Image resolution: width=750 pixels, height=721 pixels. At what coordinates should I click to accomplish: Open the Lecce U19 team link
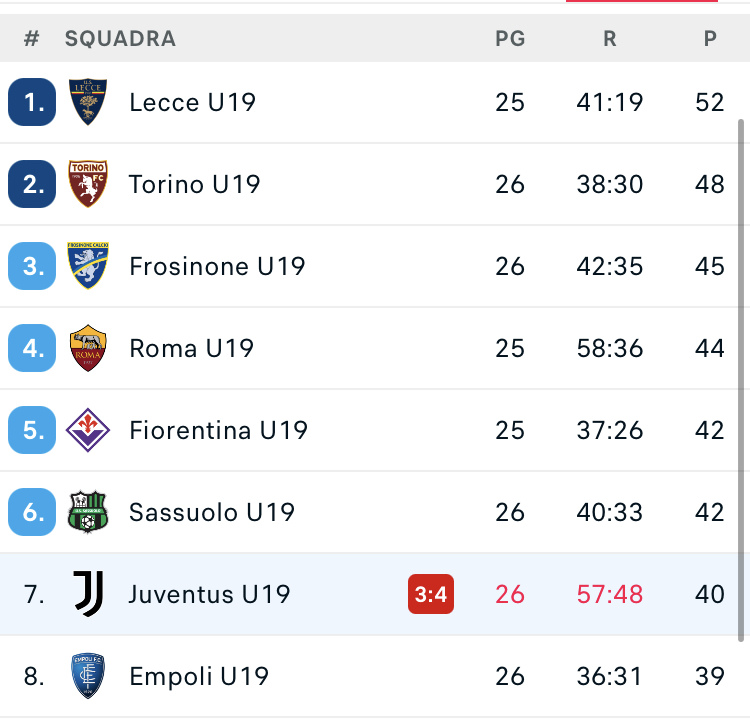(x=193, y=102)
